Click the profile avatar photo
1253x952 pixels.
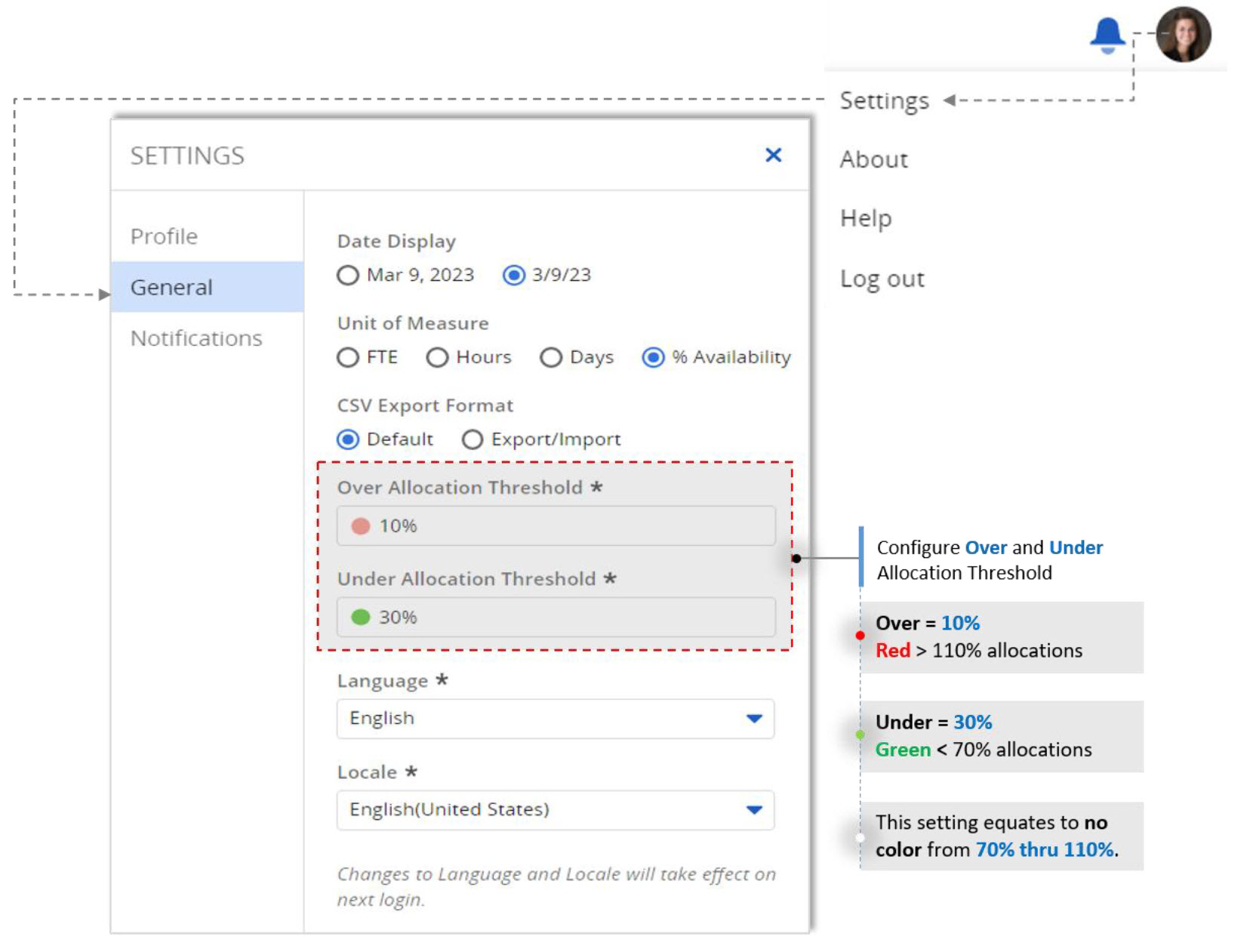tap(1183, 35)
